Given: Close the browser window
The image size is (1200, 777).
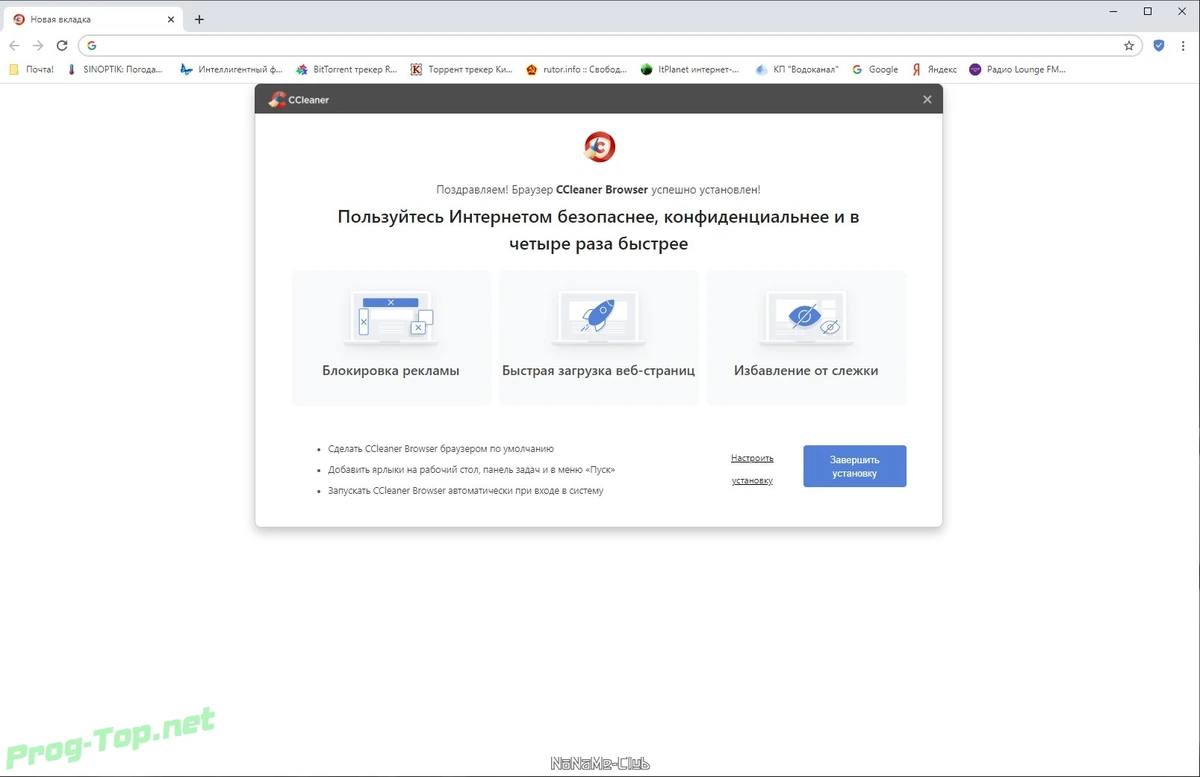Looking at the screenshot, I should tap(1182, 11).
